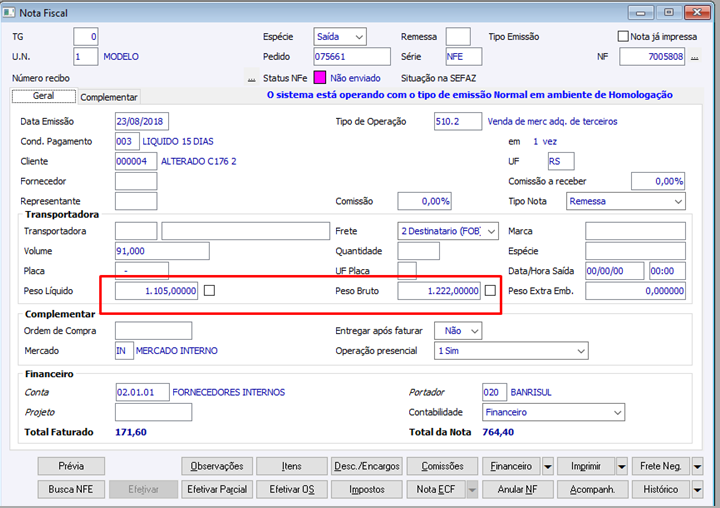
Task: Click the Observações button
Action: 217,466
